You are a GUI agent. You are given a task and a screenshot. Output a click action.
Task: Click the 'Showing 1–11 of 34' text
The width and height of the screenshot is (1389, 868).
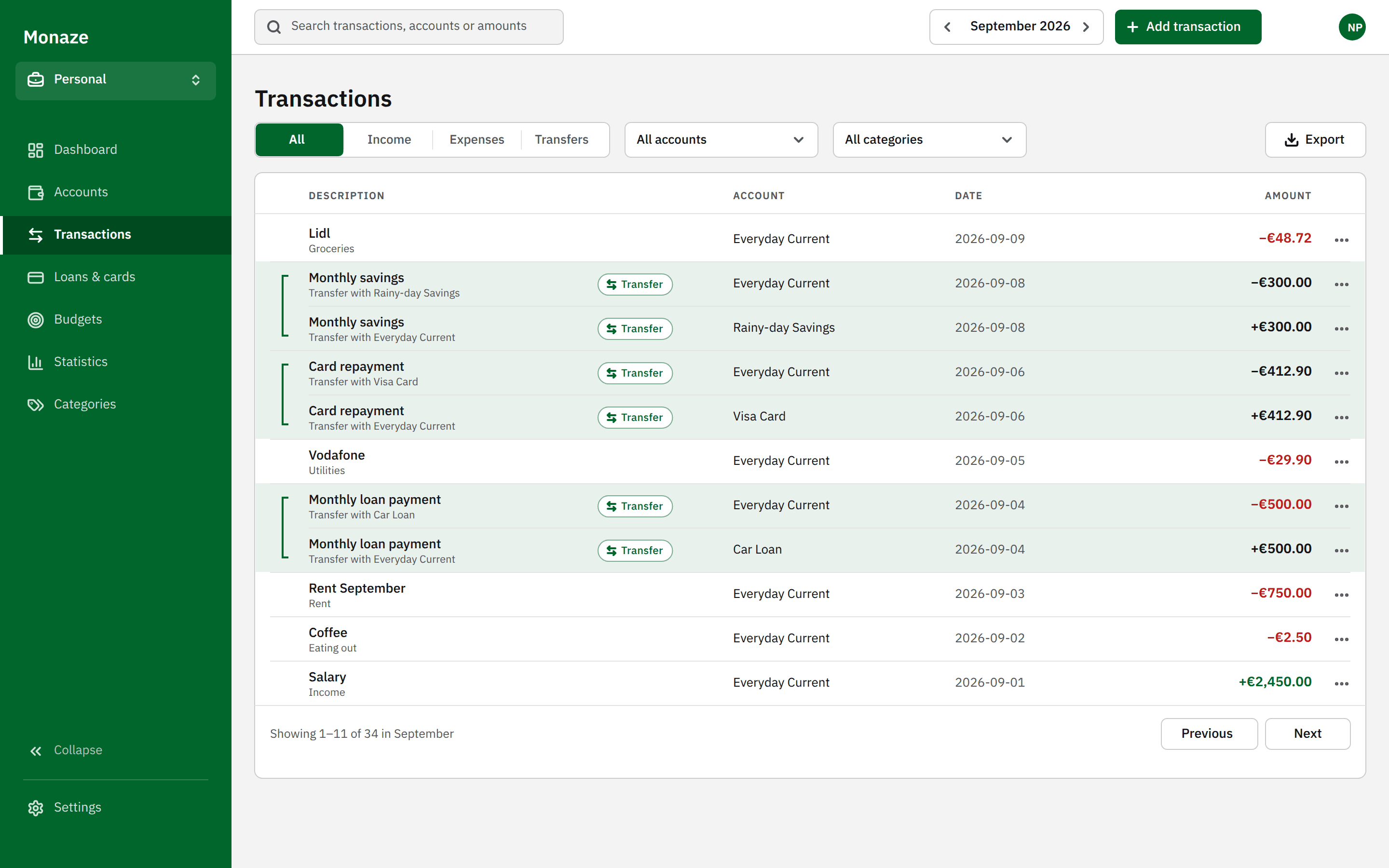pos(362,734)
